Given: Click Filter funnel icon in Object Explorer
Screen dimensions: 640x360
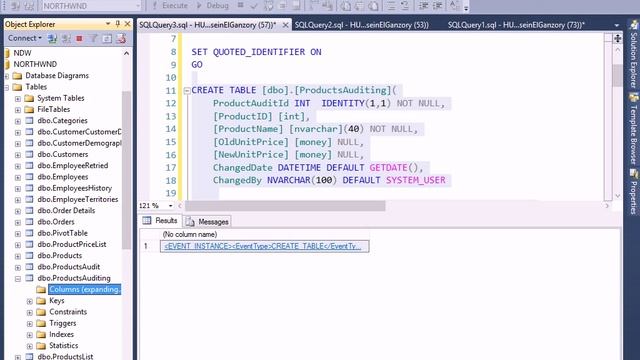Looking at the screenshot, I should tap(93, 39).
